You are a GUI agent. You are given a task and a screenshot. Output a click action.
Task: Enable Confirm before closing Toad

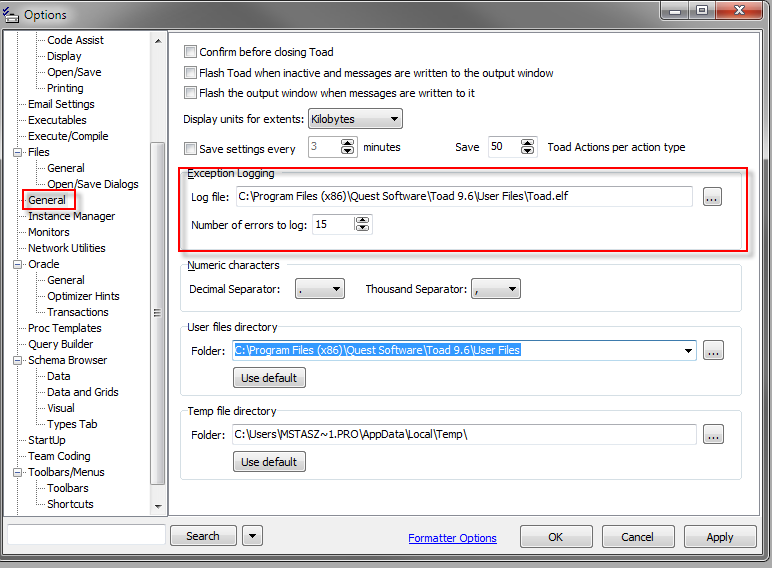click(190, 52)
